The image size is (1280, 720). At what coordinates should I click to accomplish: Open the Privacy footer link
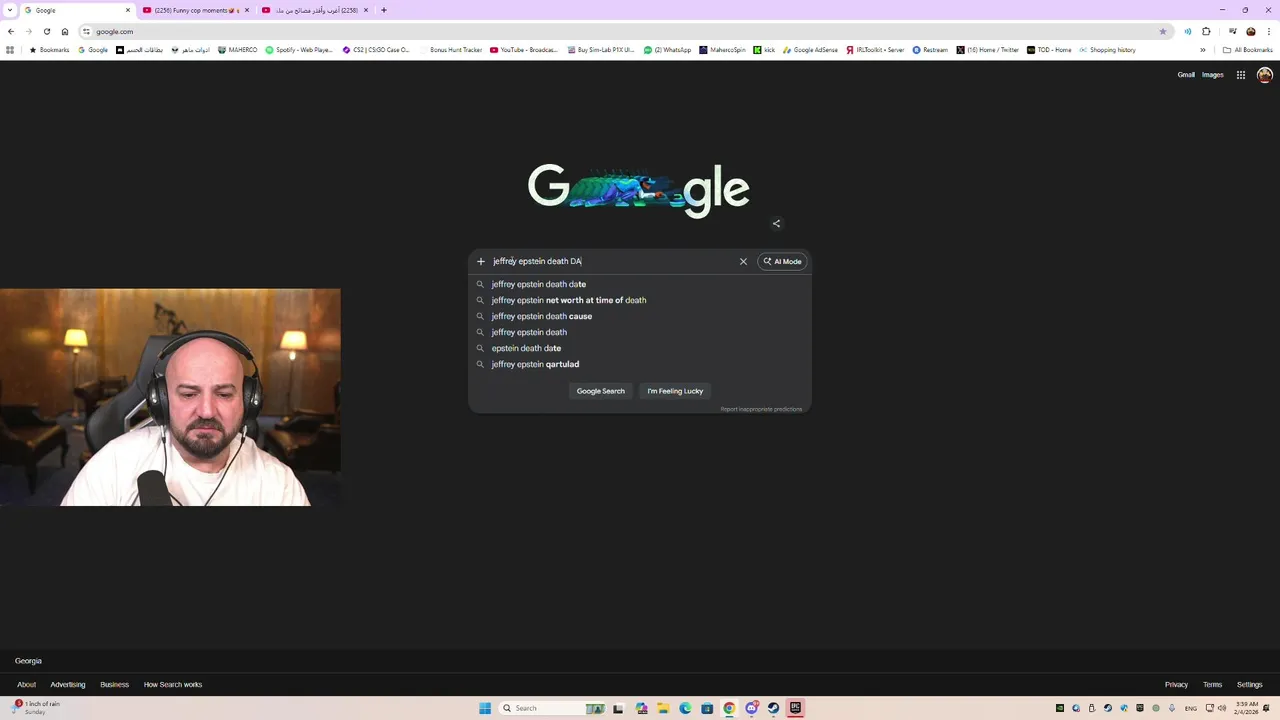pyautogui.click(x=1176, y=685)
